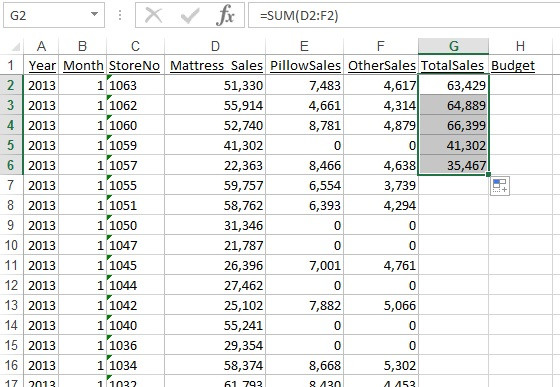Click the Budget header cell
560x387 pixels.
tap(520, 65)
